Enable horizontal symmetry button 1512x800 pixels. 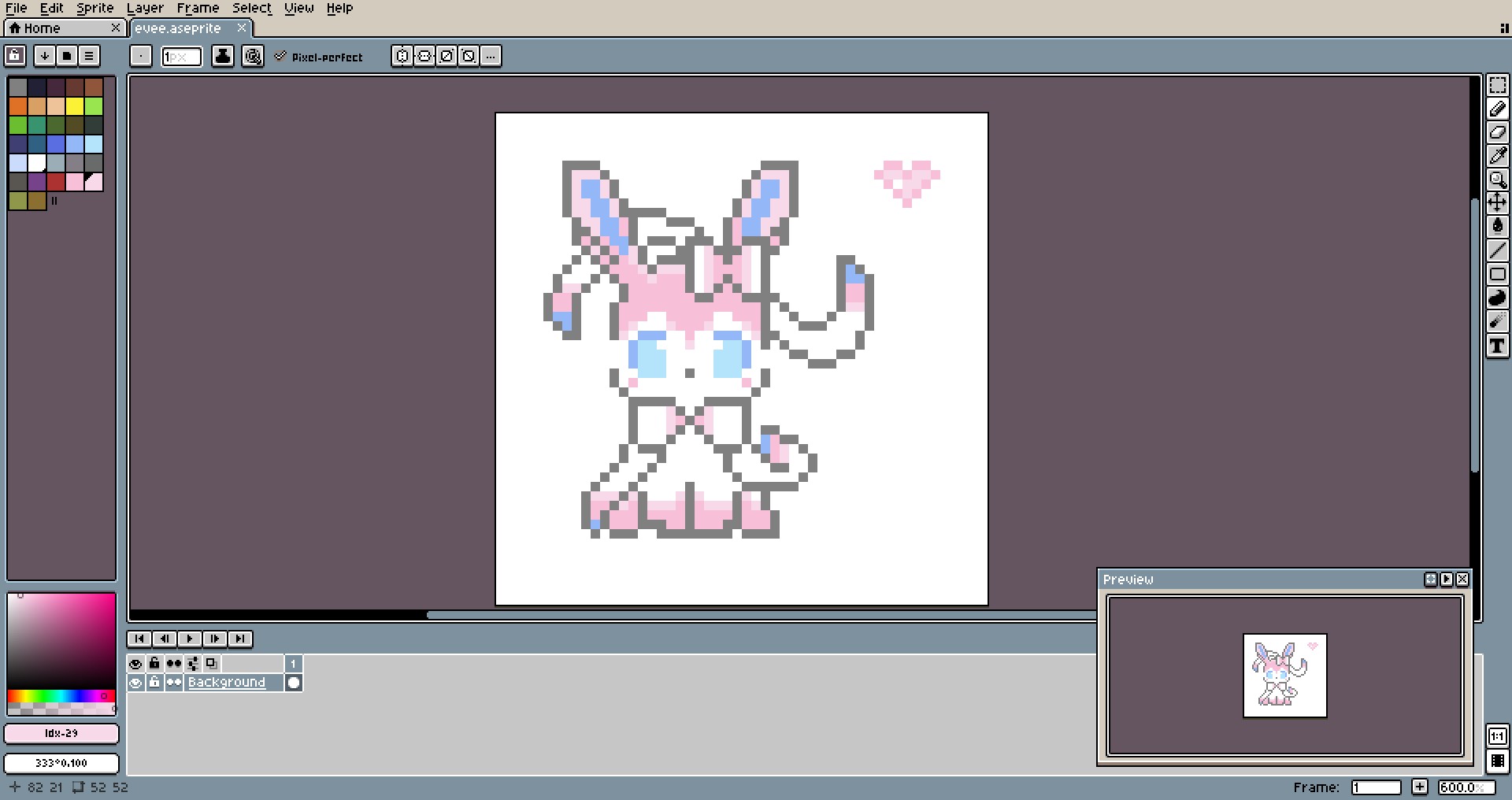[402, 56]
